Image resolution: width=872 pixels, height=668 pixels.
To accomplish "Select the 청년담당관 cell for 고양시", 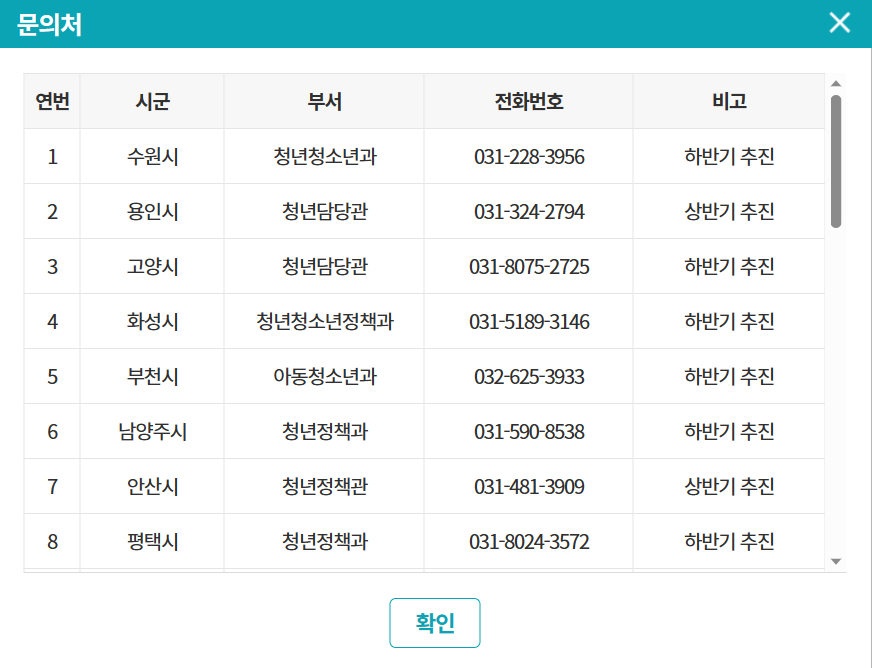I will point(323,266).
